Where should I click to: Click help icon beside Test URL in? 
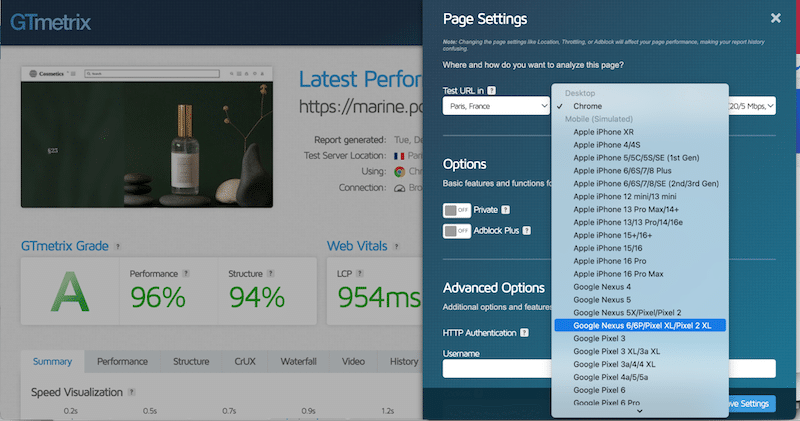coord(492,91)
